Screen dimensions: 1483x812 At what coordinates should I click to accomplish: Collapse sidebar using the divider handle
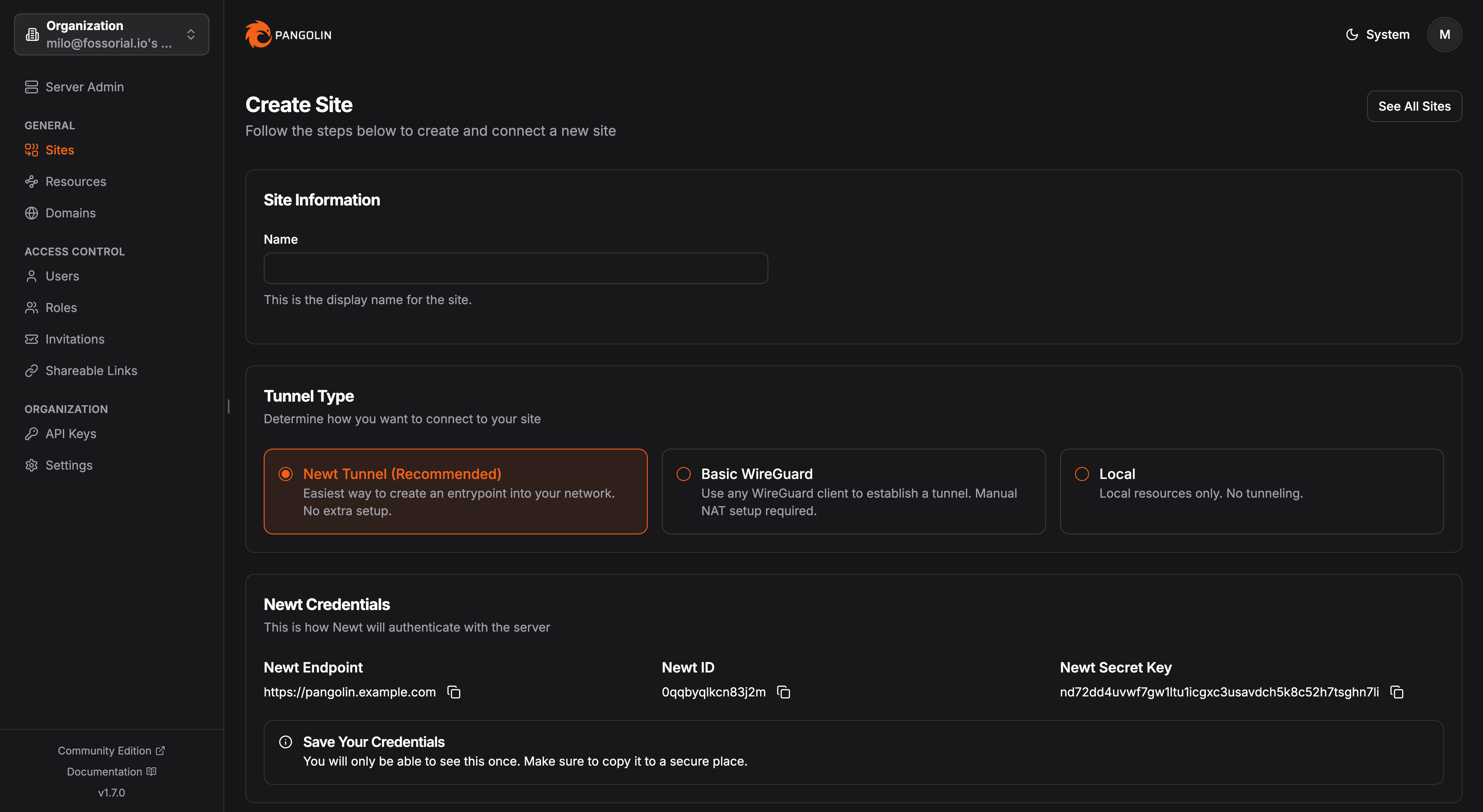click(x=229, y=406)
